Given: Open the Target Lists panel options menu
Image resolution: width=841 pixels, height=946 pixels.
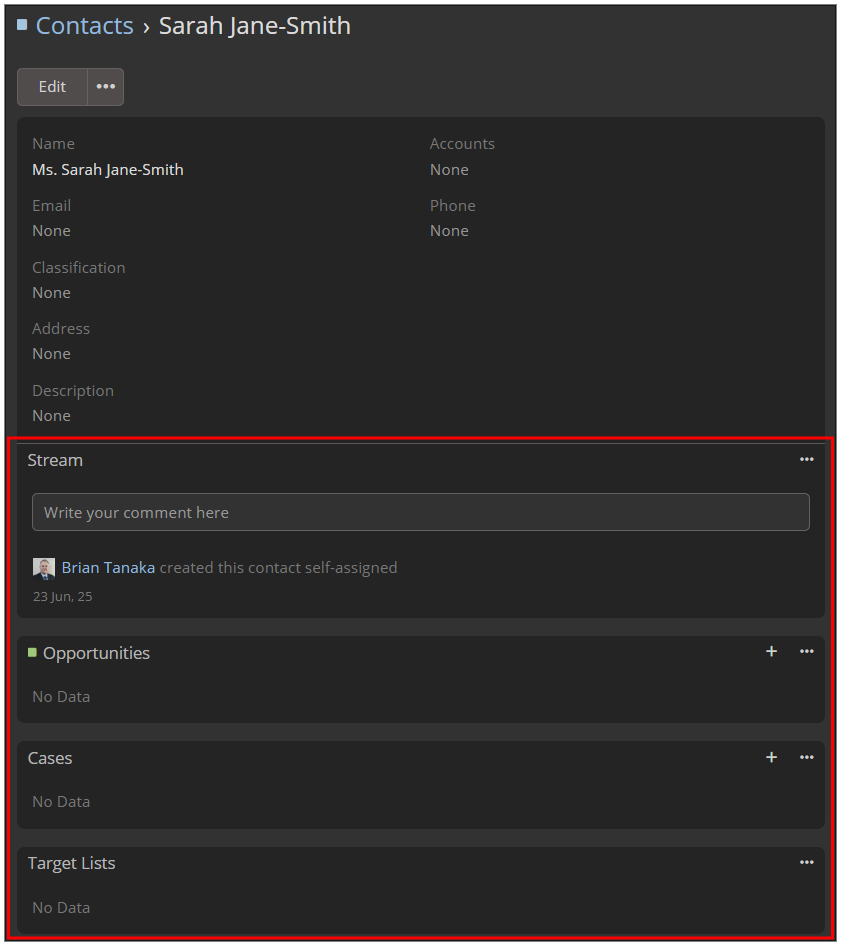Looking at the screenshot, I should pos(807,863).
